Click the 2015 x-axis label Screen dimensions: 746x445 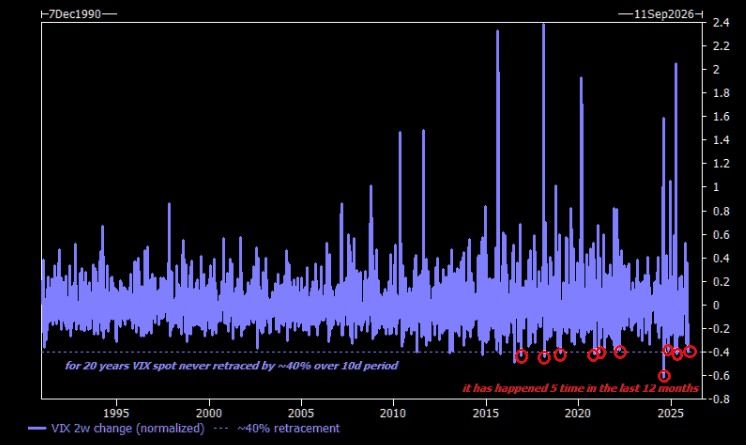(x=486, y=413)
